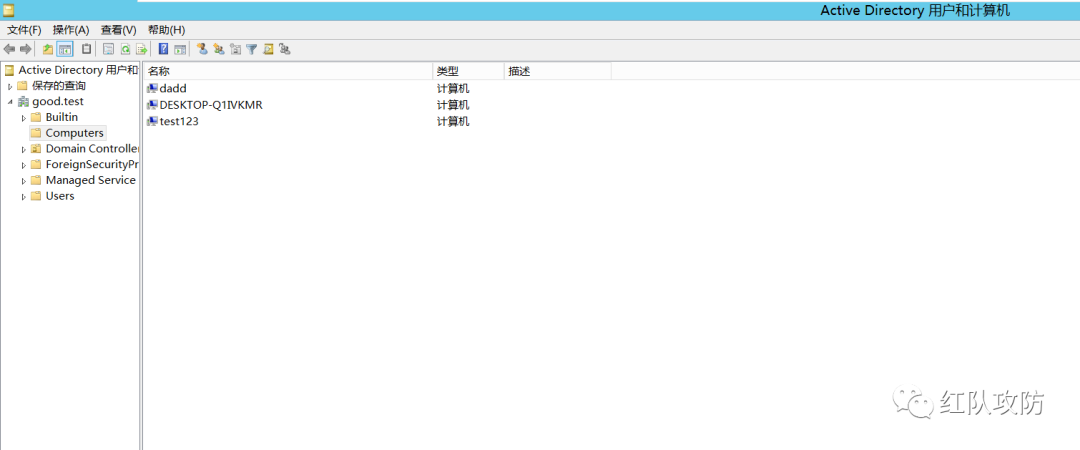Screen dimensions: 1080x450
Task: Open the 查看(V) menu
Action: [x=118, y=30]
